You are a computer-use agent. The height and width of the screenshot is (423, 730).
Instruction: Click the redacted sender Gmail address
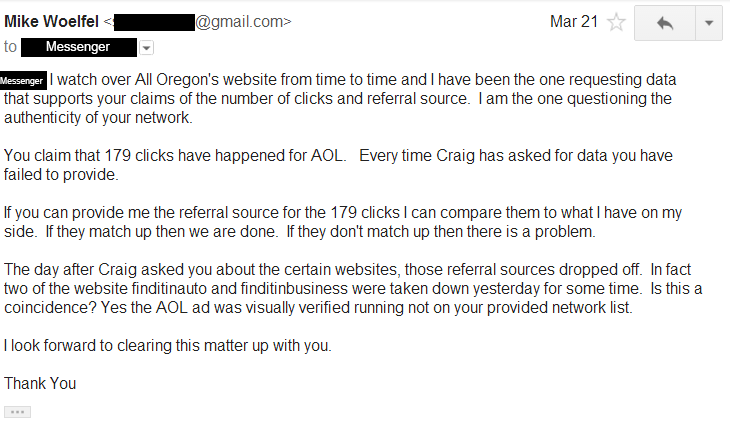(x=202, y=22)
